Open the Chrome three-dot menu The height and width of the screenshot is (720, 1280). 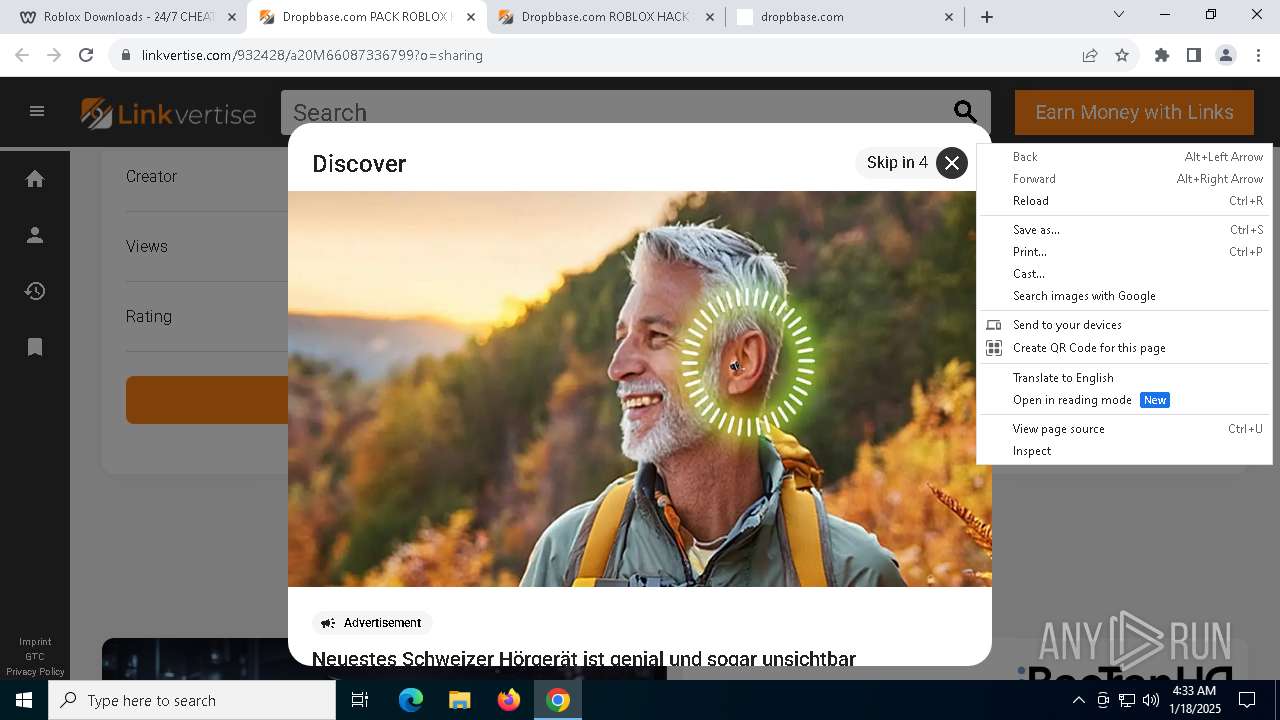[1258, 55]
